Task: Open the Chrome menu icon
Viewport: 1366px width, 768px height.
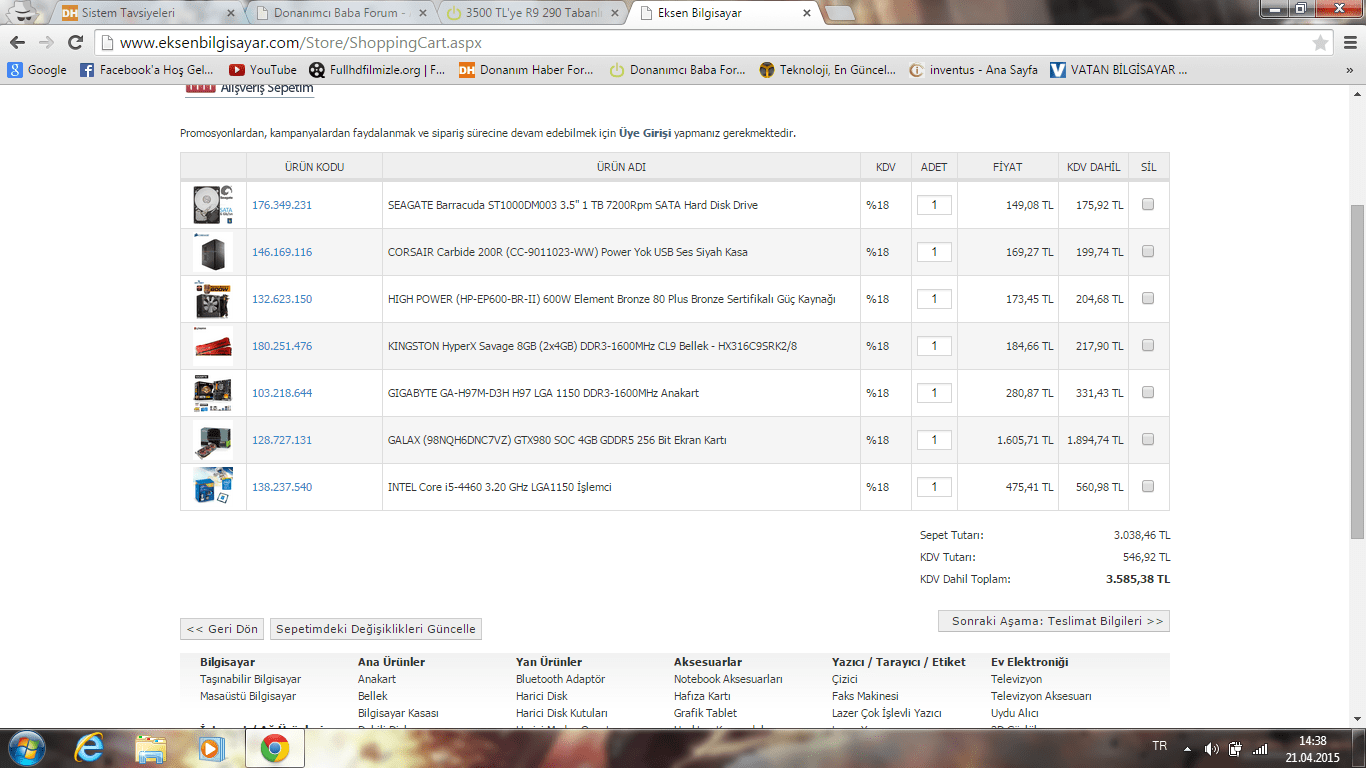Action: point(1348,43)
